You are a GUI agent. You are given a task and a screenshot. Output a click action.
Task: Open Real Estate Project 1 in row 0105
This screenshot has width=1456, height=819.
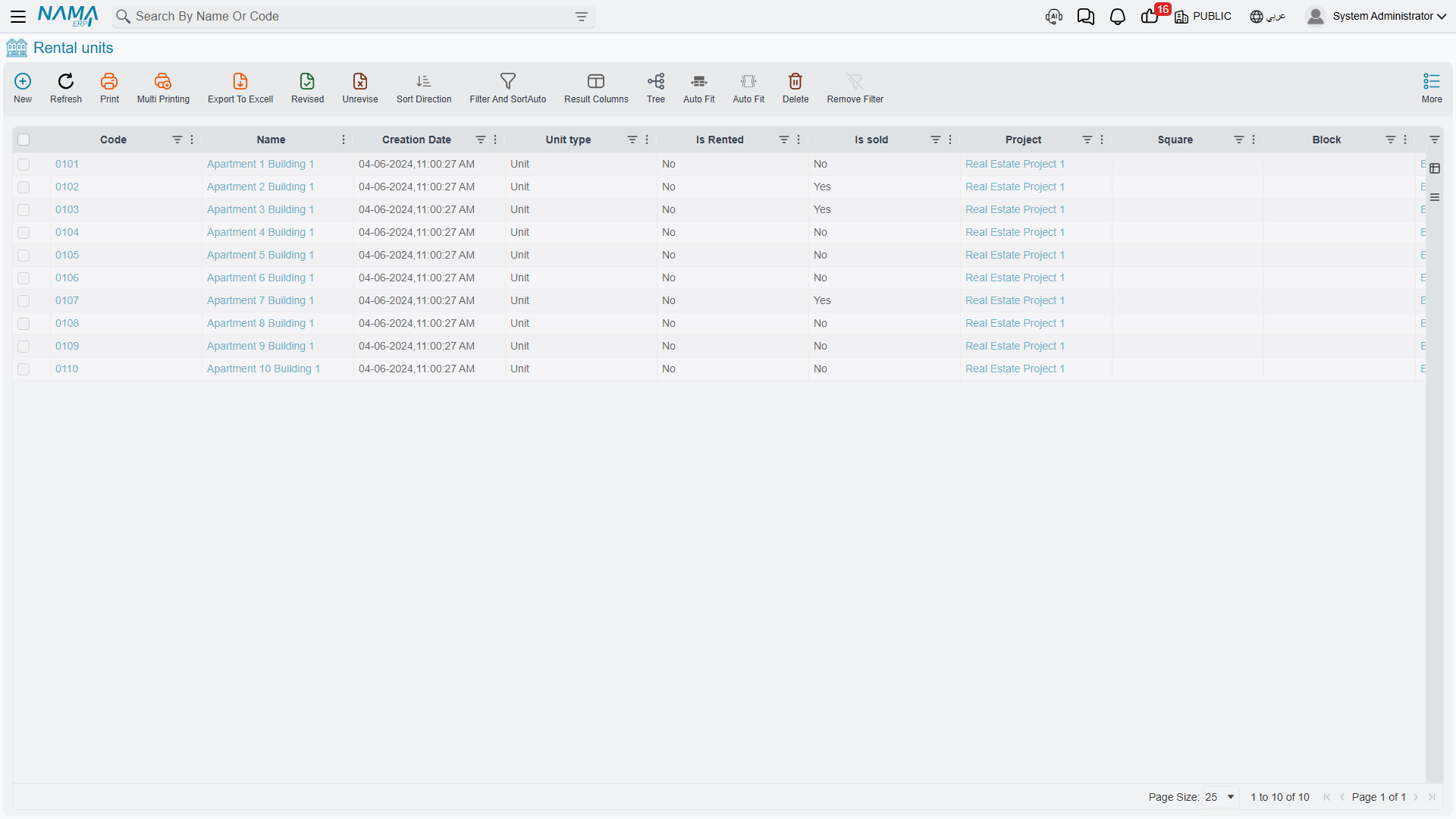click(x=1015, y=255)
